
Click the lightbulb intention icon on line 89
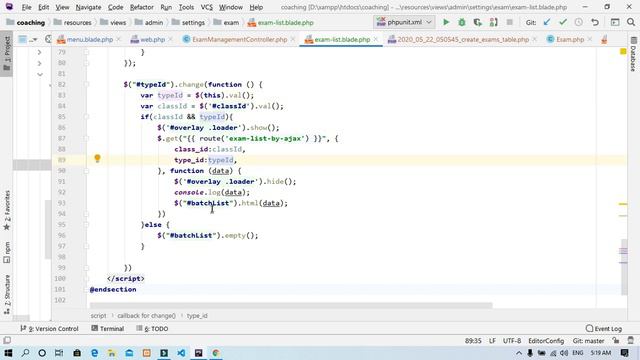[97, 158]
